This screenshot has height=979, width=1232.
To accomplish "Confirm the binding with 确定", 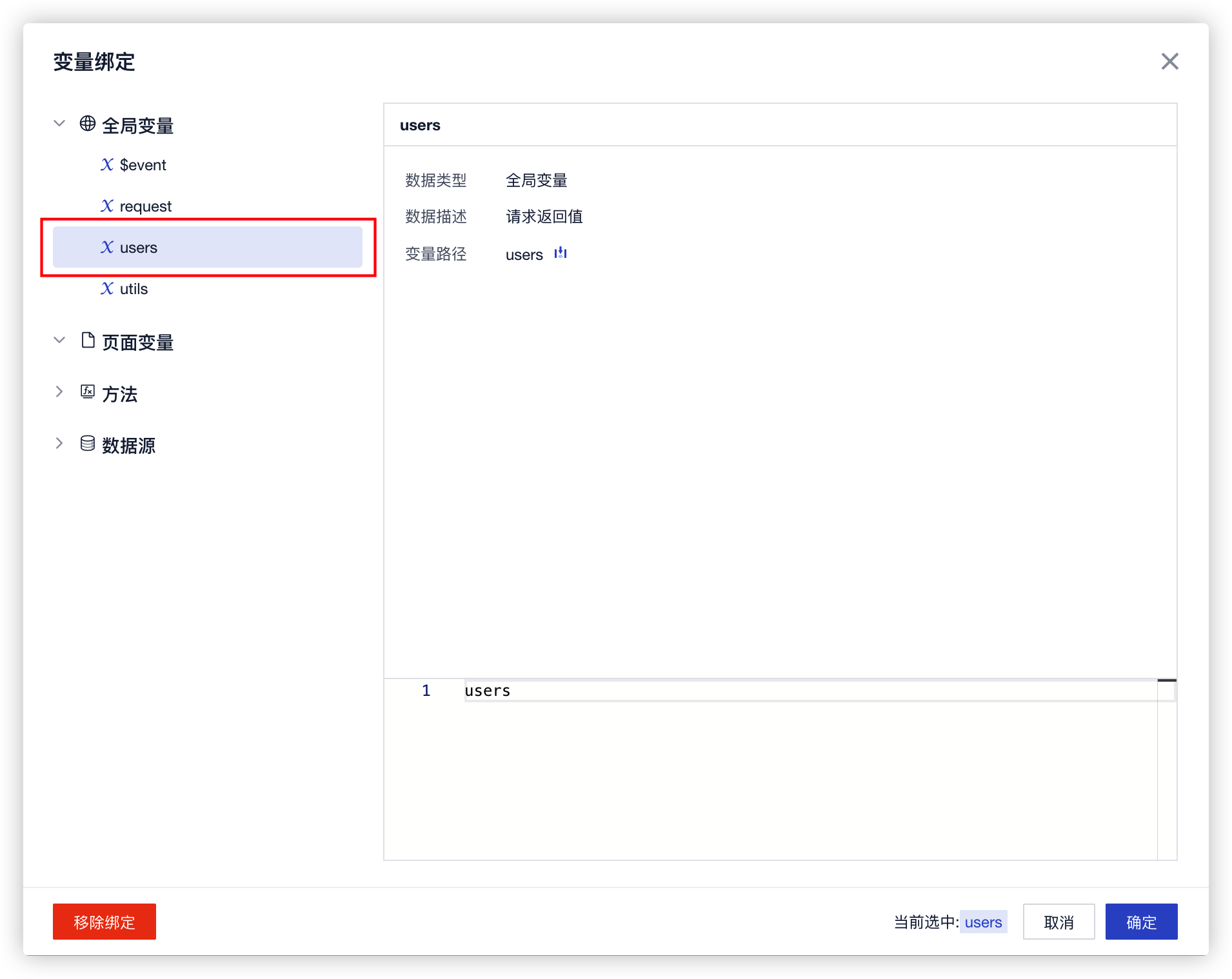I will coord(1140,922).
